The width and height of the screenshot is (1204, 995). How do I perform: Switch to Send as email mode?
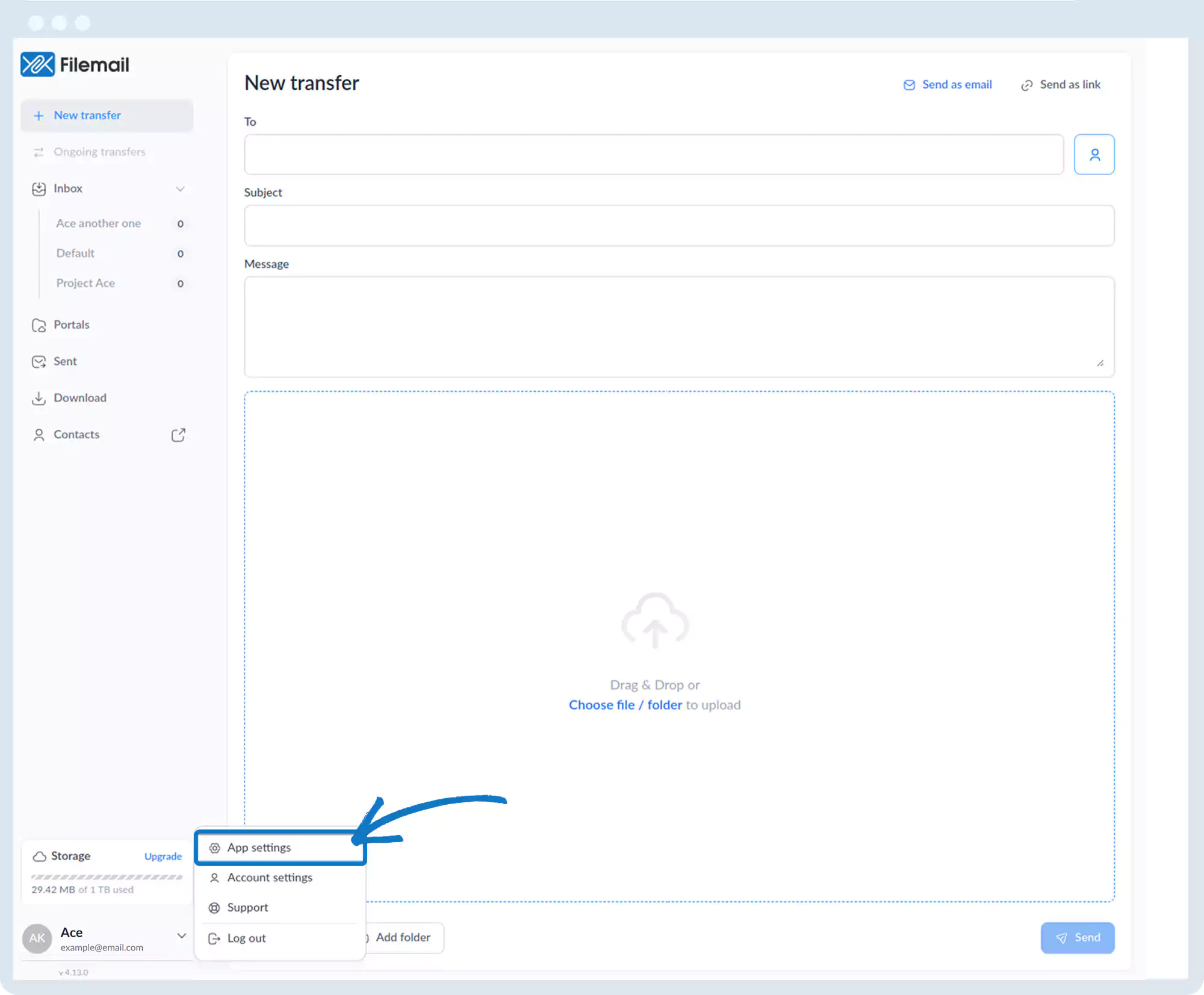[x=948, y=85]
